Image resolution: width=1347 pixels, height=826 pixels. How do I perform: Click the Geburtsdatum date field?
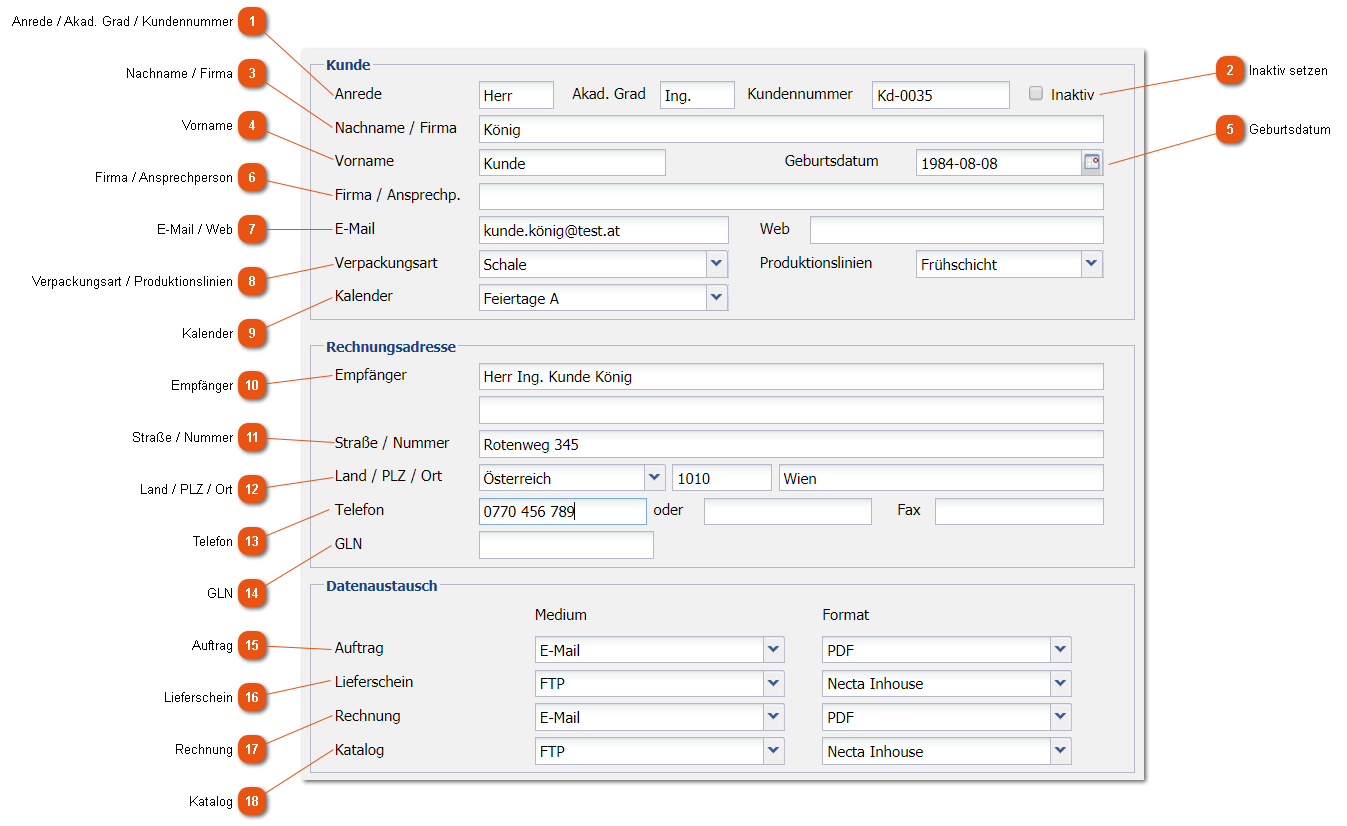coord(999,163)
